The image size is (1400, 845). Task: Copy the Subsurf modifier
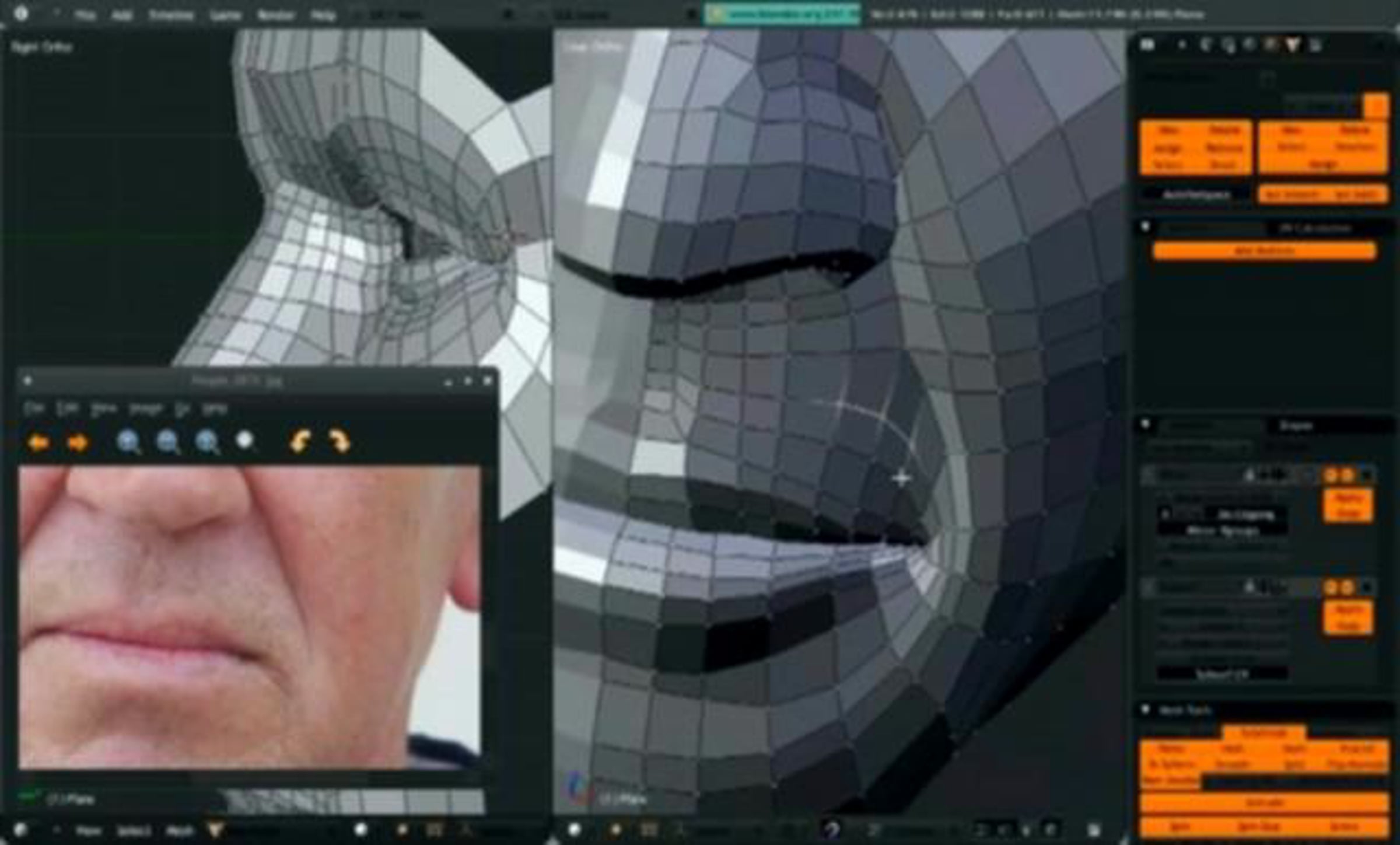pos(1347,626)
